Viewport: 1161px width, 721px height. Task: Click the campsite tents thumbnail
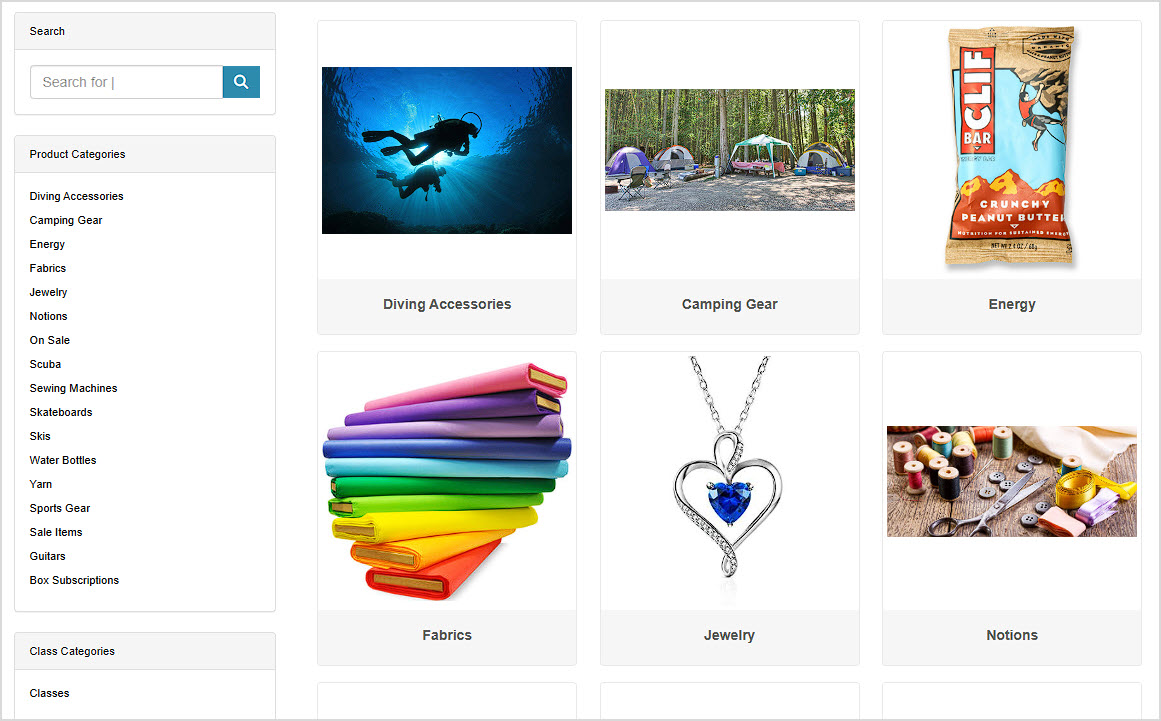[730, 150]
